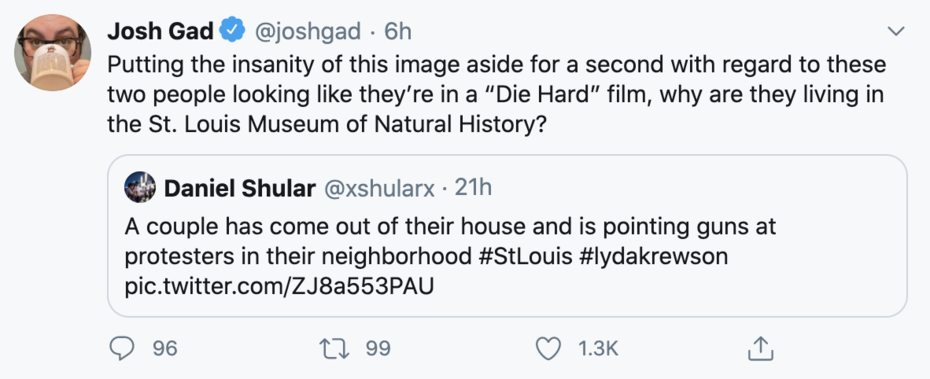Open the 21h quoted tweet timestamp

(473, 188)
